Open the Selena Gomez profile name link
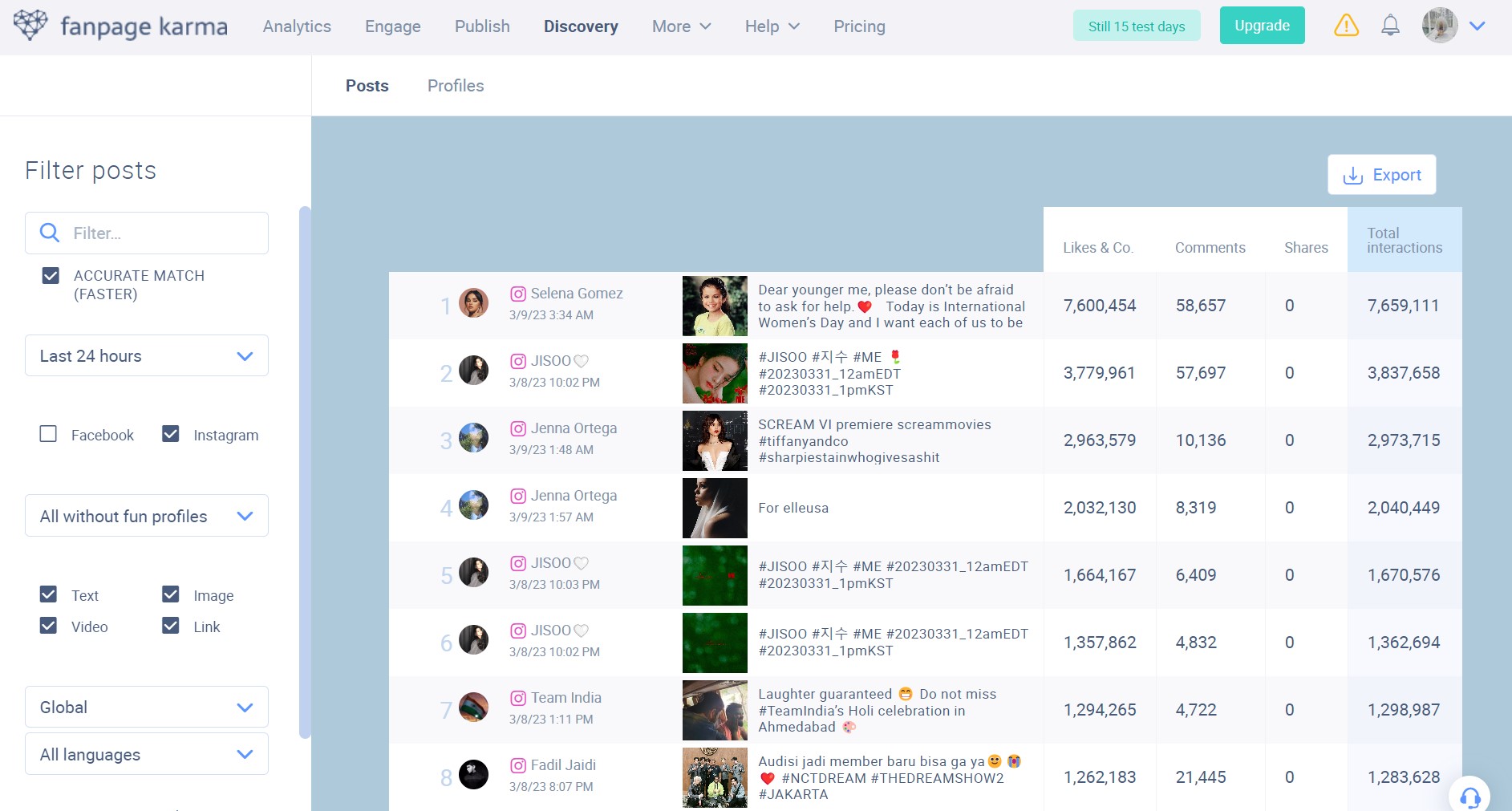Screen dimensions: 1512x811 click(x=577, y=294)
